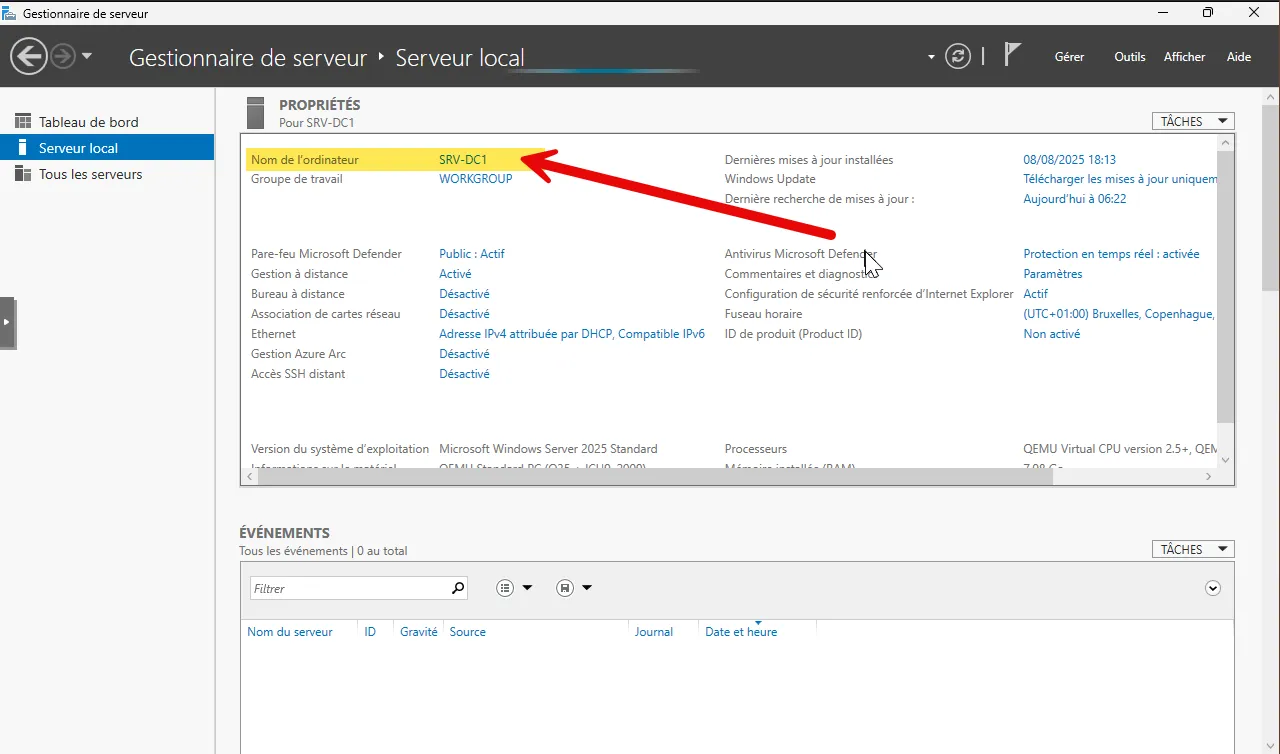The height and width of the screenshot is (754, 1280).
Task: Open the TÂCHES dropdown in Événements
Action: (1193, 549)
